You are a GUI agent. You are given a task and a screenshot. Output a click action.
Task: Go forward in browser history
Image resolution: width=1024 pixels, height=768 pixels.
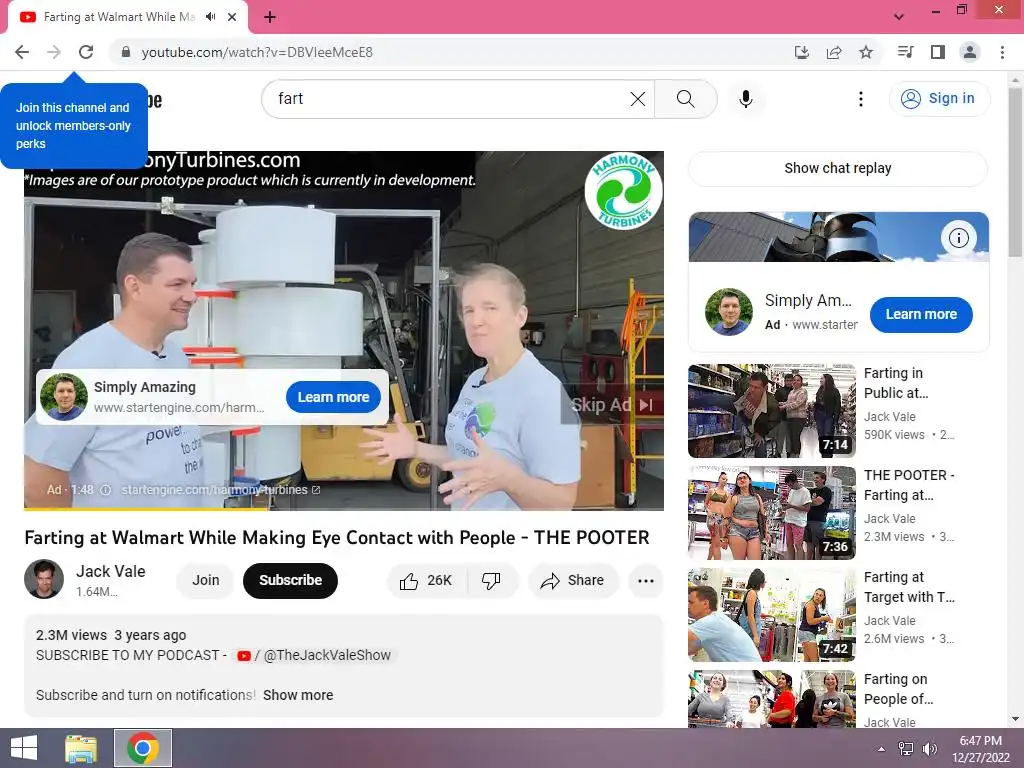[54, 52]
